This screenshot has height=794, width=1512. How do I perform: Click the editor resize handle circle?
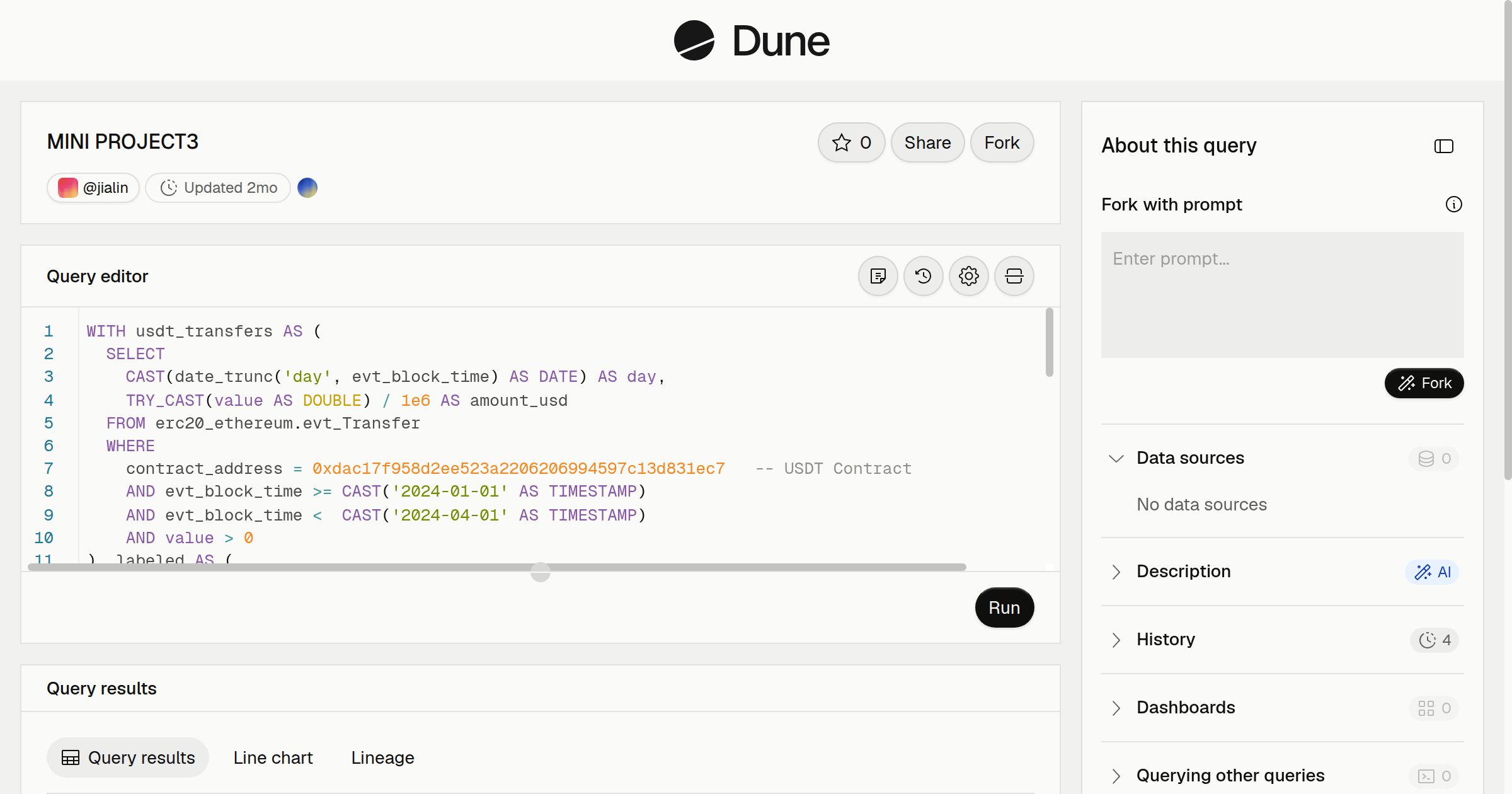click(x=541, y=572)
